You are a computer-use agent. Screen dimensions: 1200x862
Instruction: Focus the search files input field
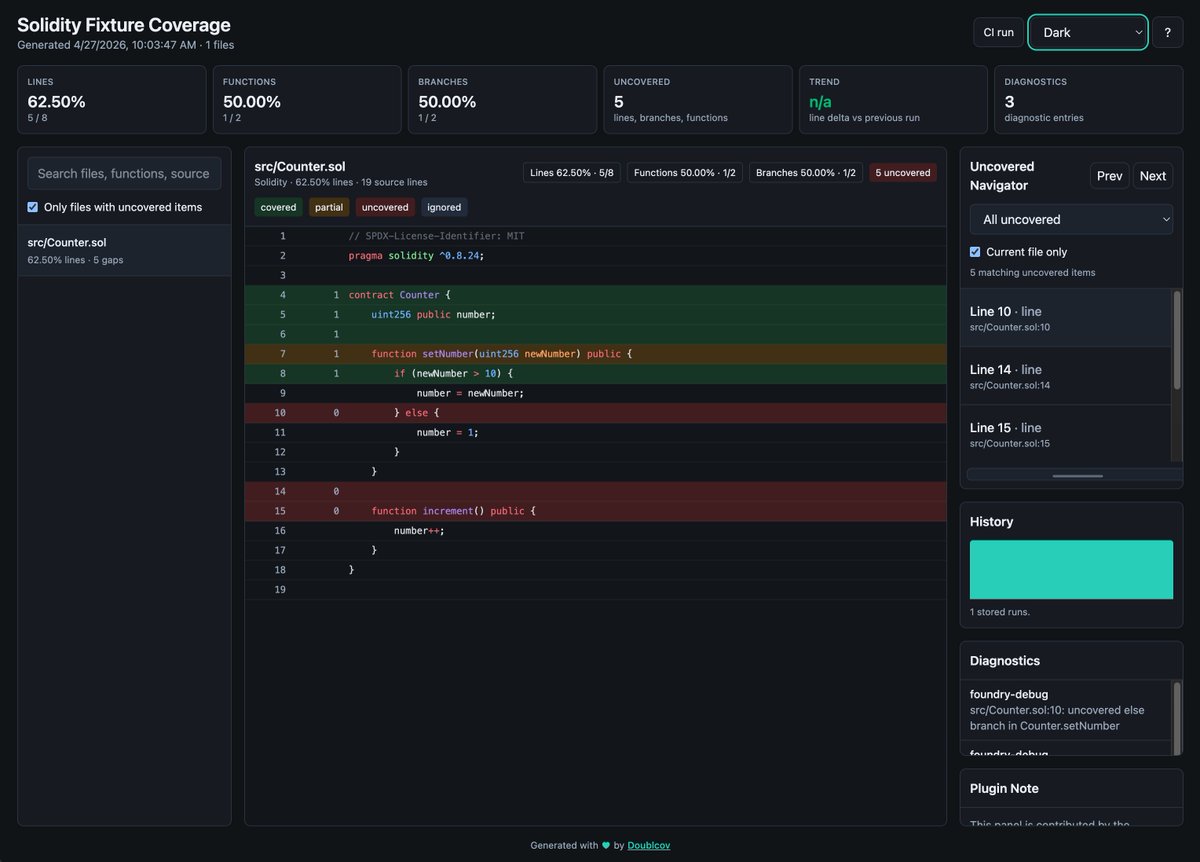(124, 173)
